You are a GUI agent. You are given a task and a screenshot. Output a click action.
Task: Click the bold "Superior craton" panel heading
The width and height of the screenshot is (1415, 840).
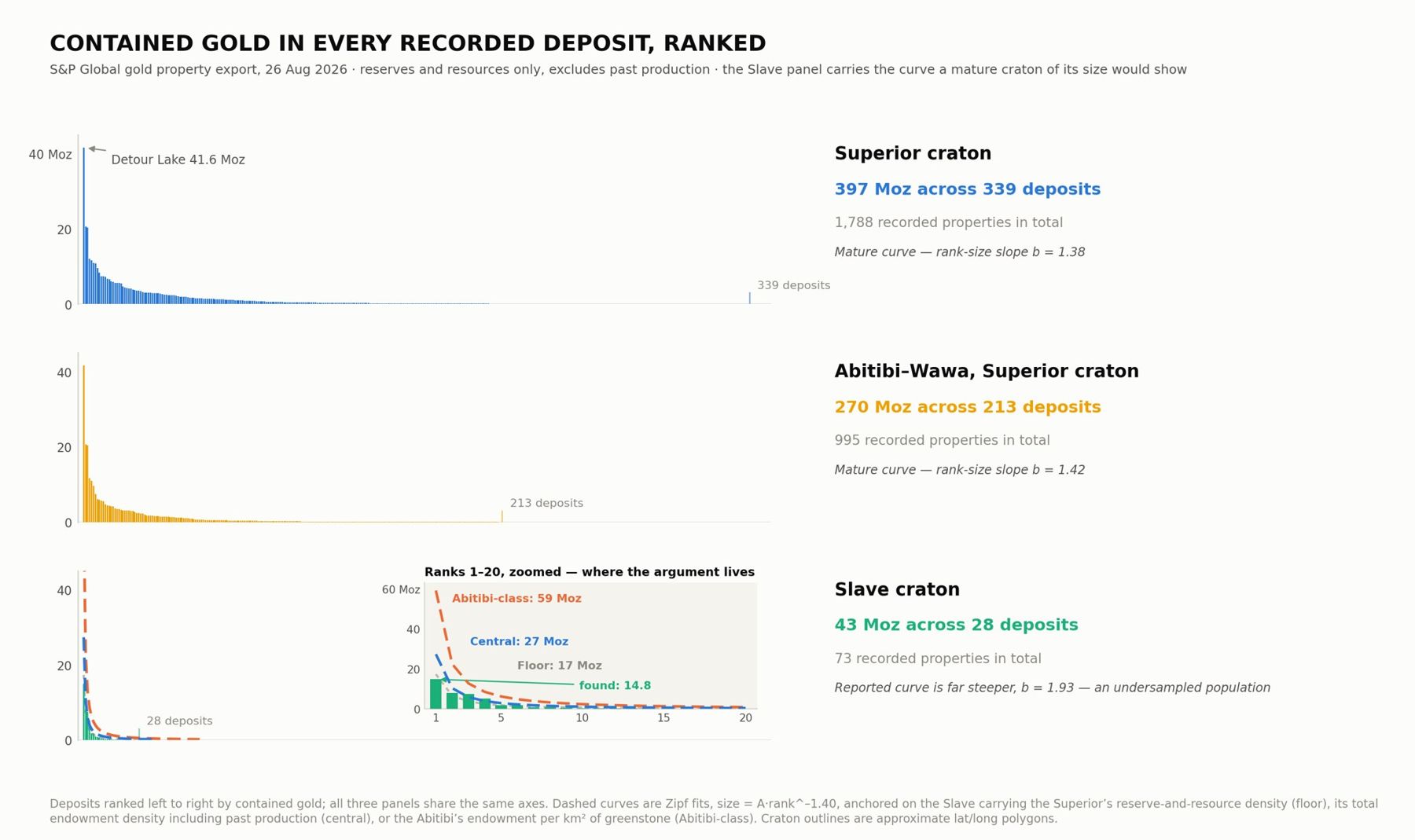pos(913,153)
